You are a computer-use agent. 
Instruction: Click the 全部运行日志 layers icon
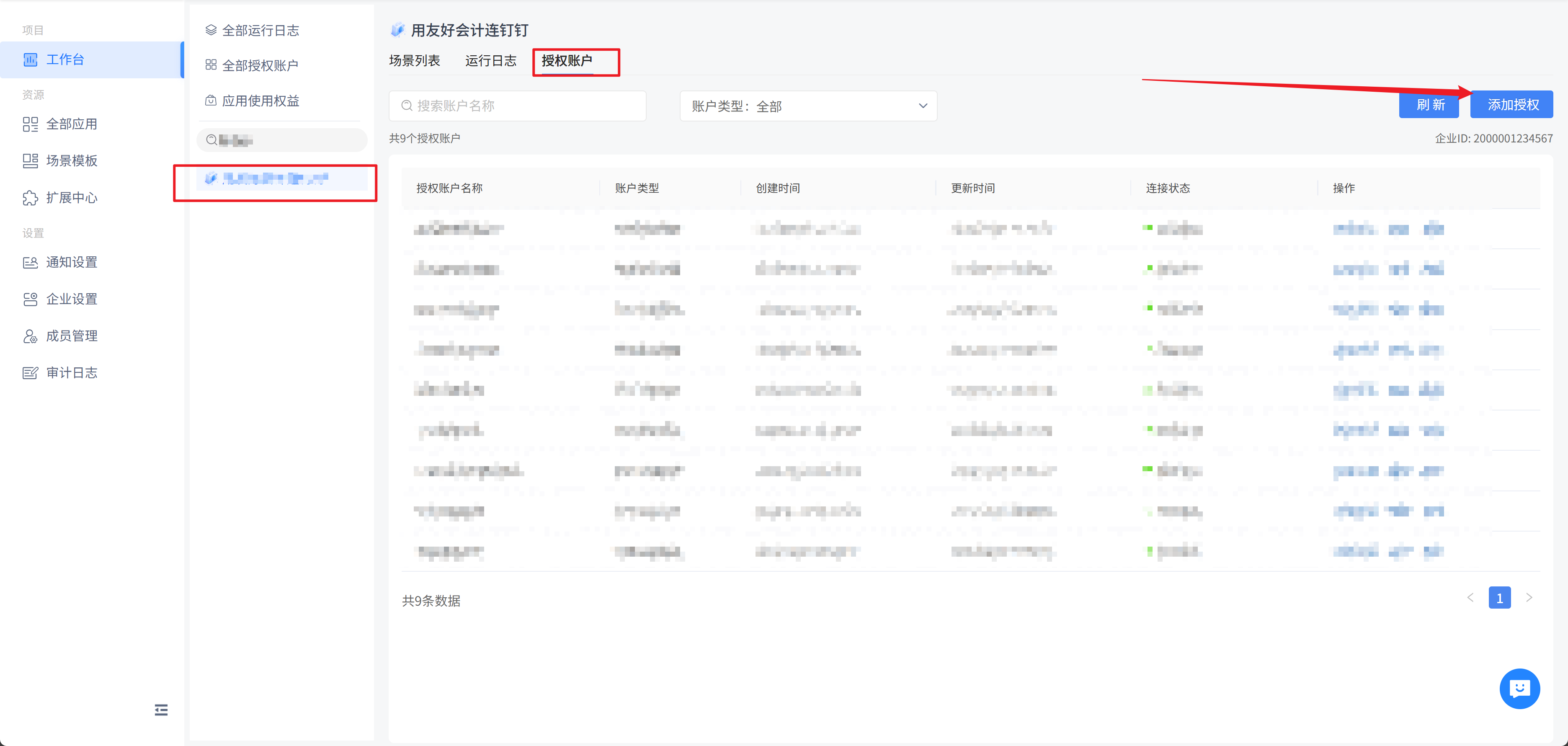(x=211, y=30)
